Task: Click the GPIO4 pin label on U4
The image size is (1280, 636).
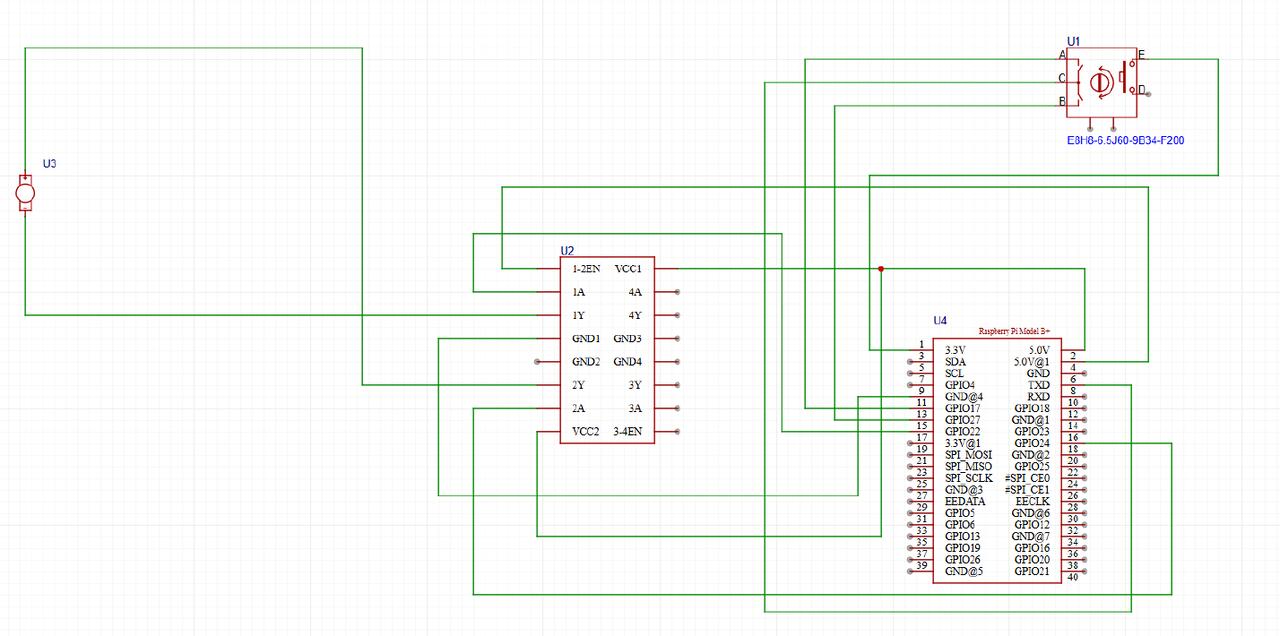Action: [x=960, y=385]
